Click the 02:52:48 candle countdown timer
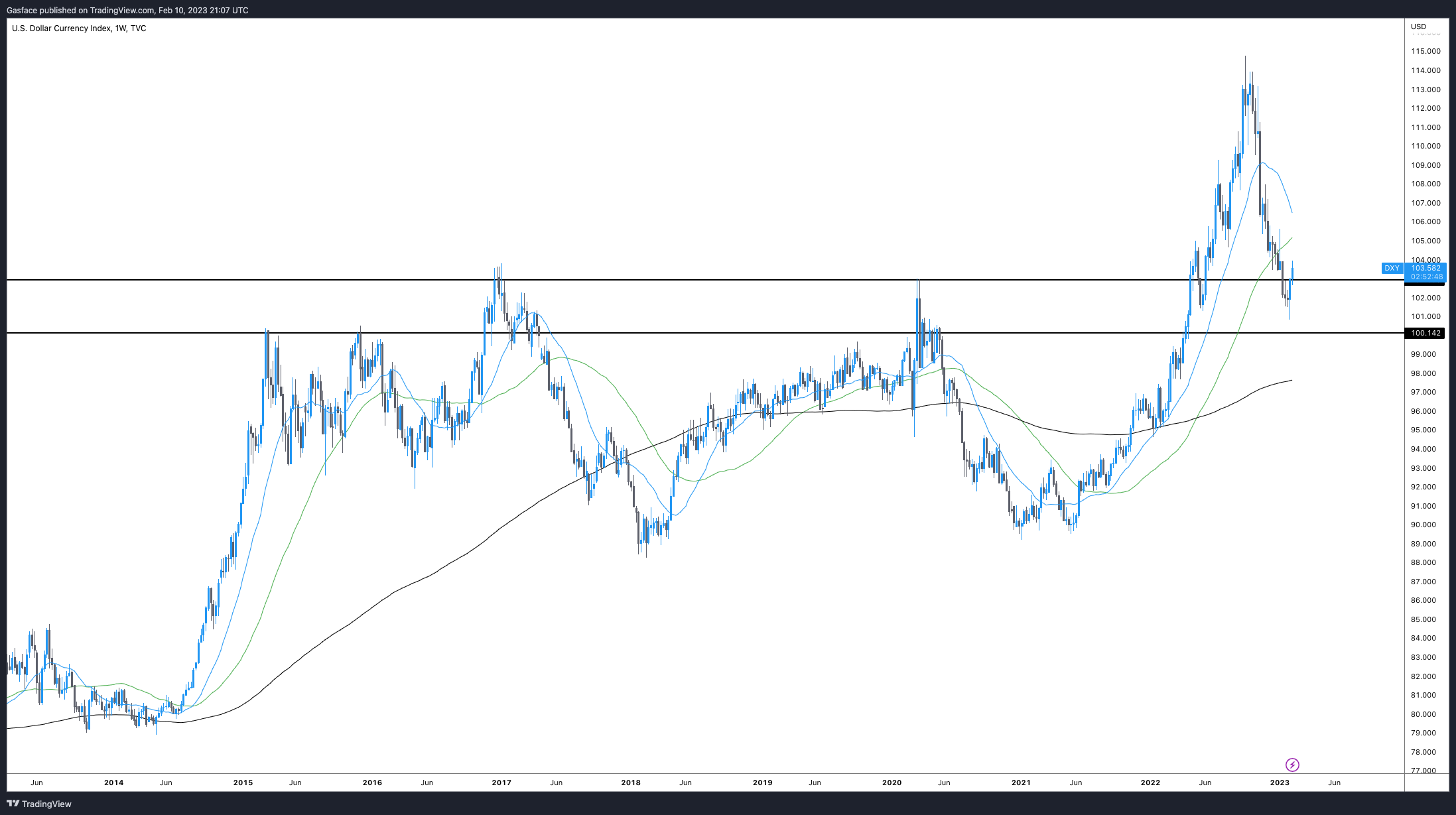 coord(1427,277)
